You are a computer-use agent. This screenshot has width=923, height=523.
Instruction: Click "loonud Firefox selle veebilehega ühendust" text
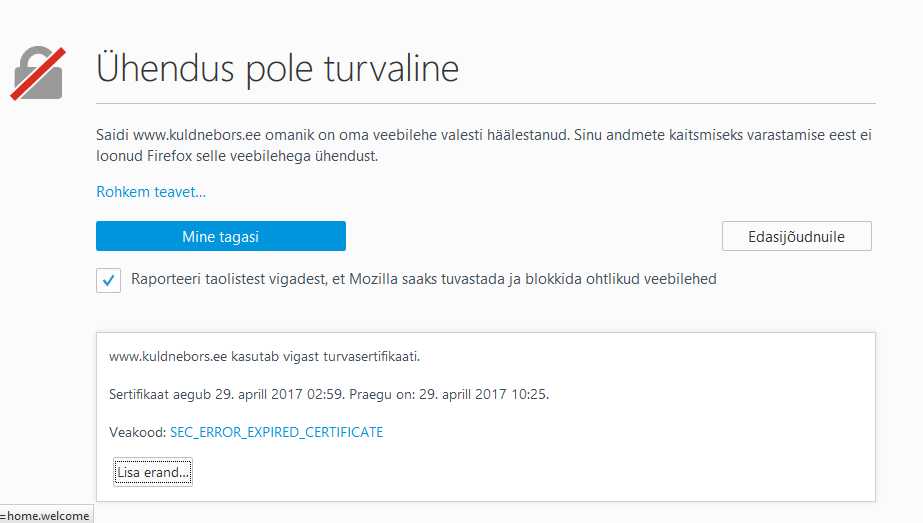coord(240,157)
